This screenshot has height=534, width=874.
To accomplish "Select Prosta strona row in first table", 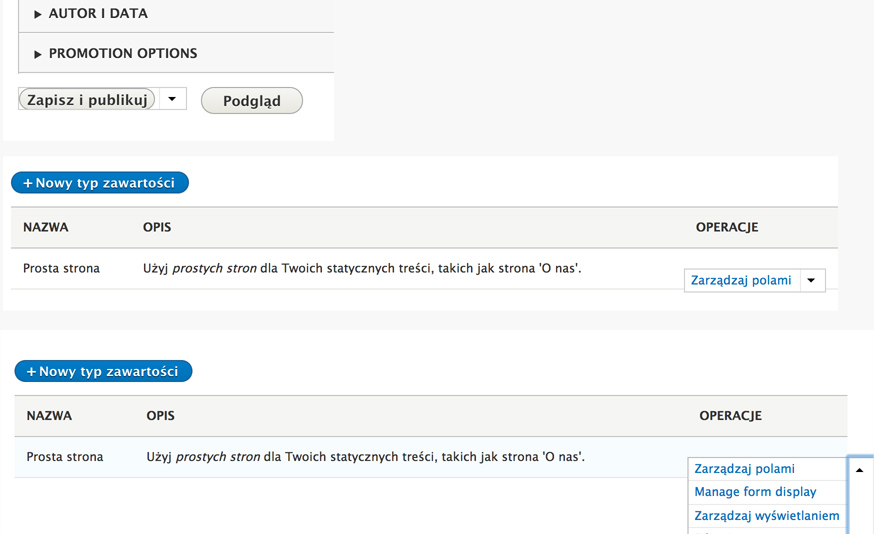I will (x=61, y=269).
